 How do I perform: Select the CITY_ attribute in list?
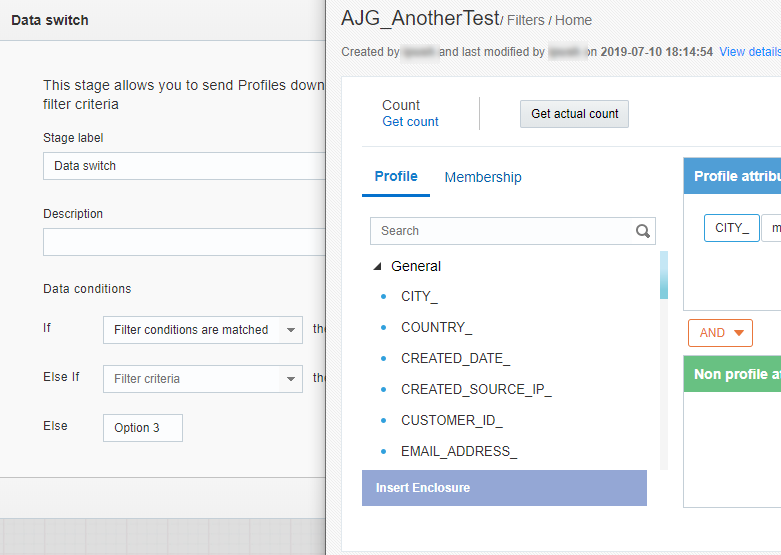[419, 297]
